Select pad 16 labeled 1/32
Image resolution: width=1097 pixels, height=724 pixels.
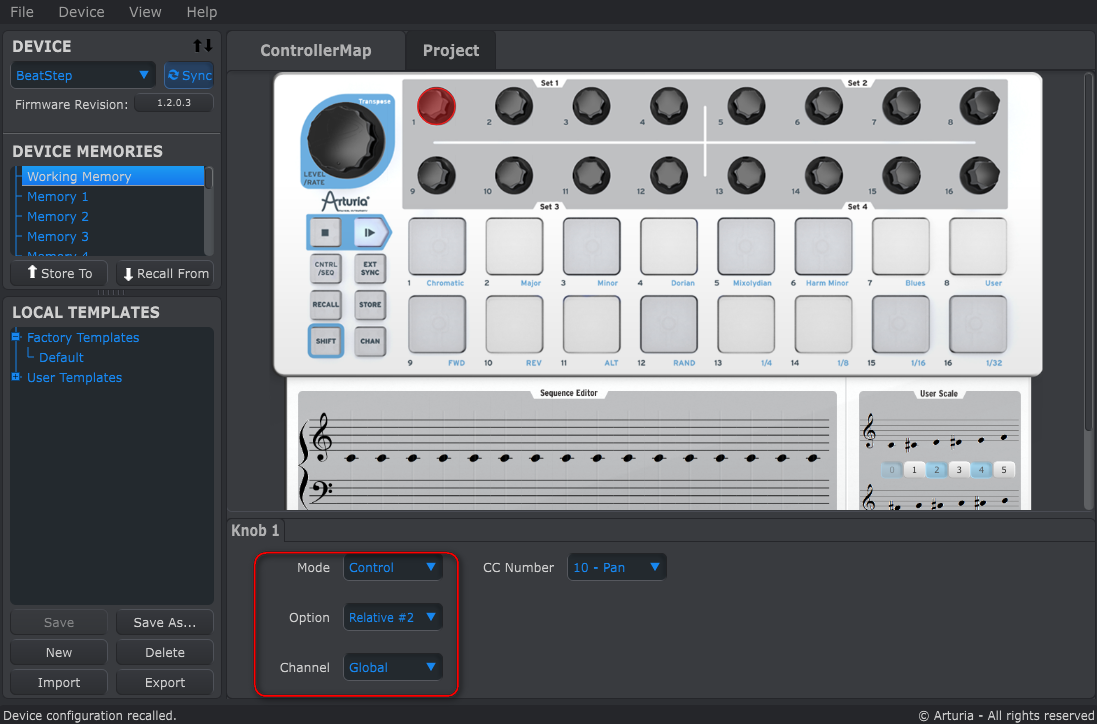[977, 325]
